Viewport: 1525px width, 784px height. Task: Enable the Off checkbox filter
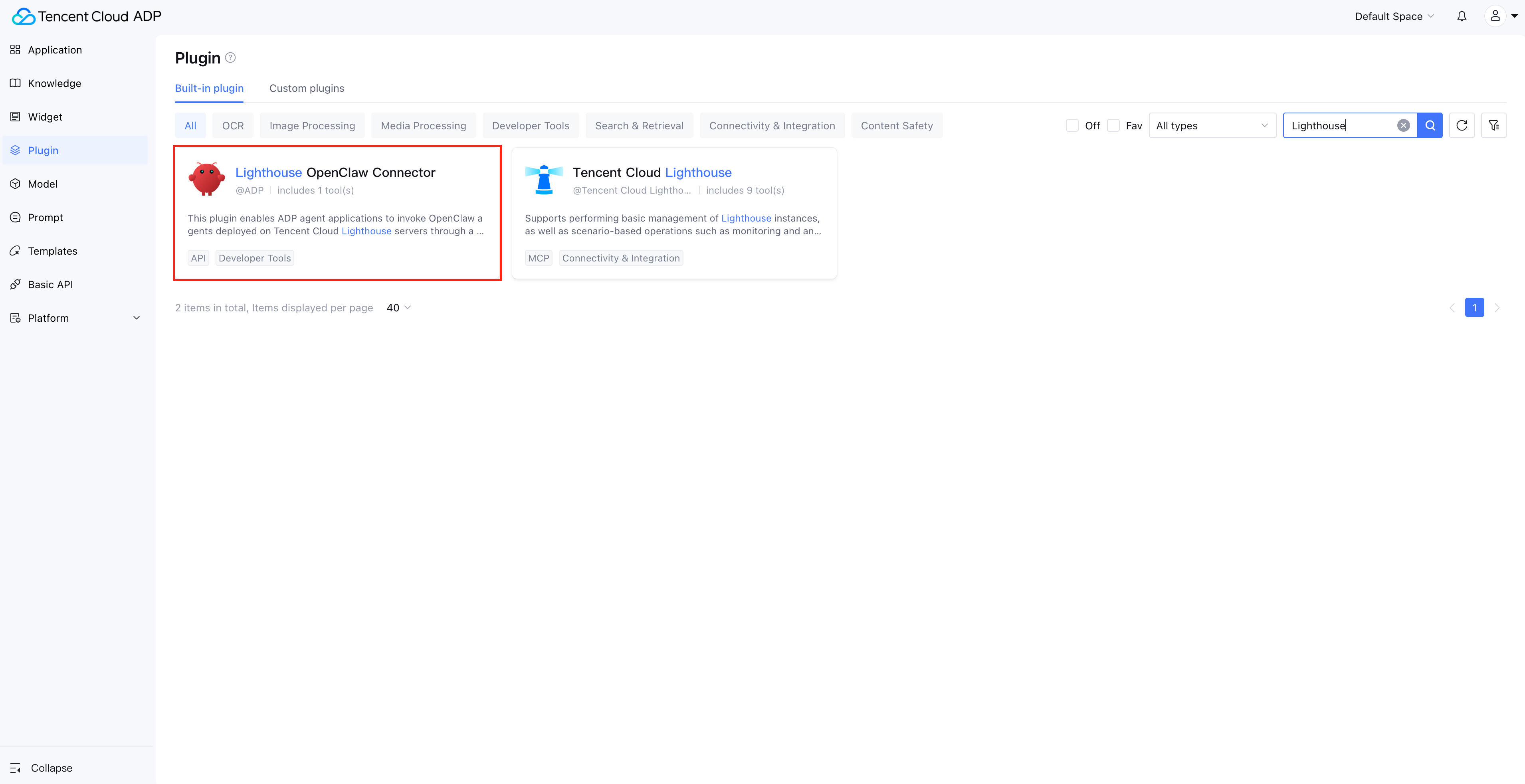1071,125
